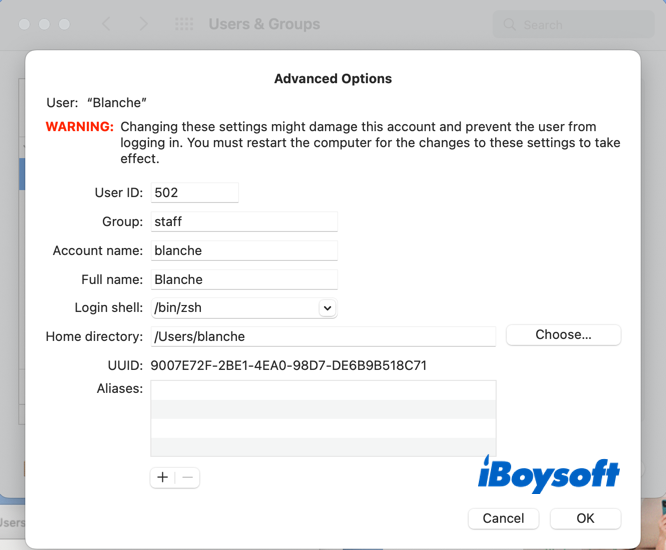Remove alias using the minus button
The image size is (666, 550).
[187, 478]
